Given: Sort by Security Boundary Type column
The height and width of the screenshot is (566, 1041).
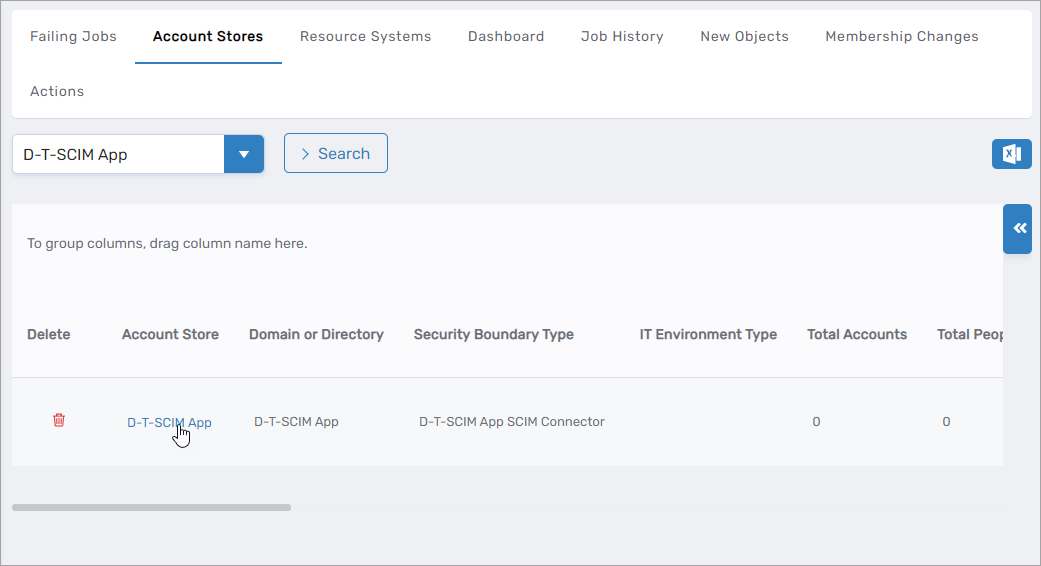Looking at the screenshot, I should click(x=493, y=335).
